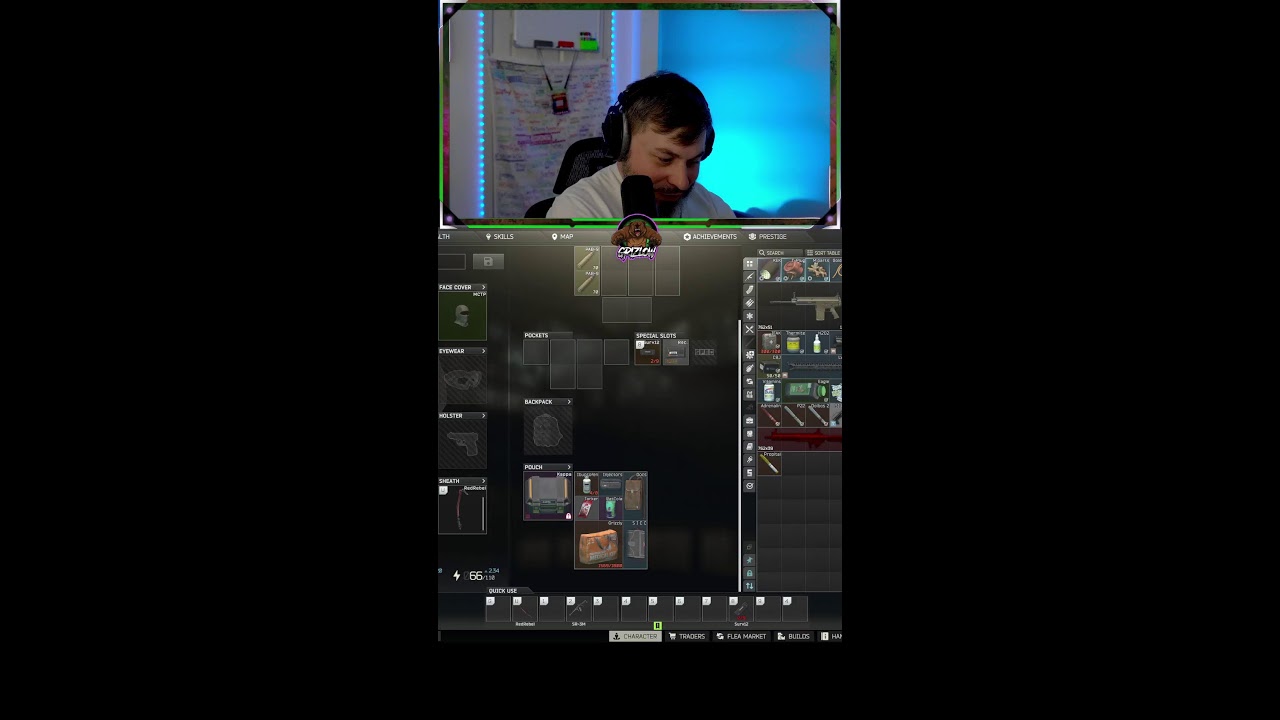Open the Builds screen
Image resolution: width=1280 pixels, height=720 pixels.
794,636
